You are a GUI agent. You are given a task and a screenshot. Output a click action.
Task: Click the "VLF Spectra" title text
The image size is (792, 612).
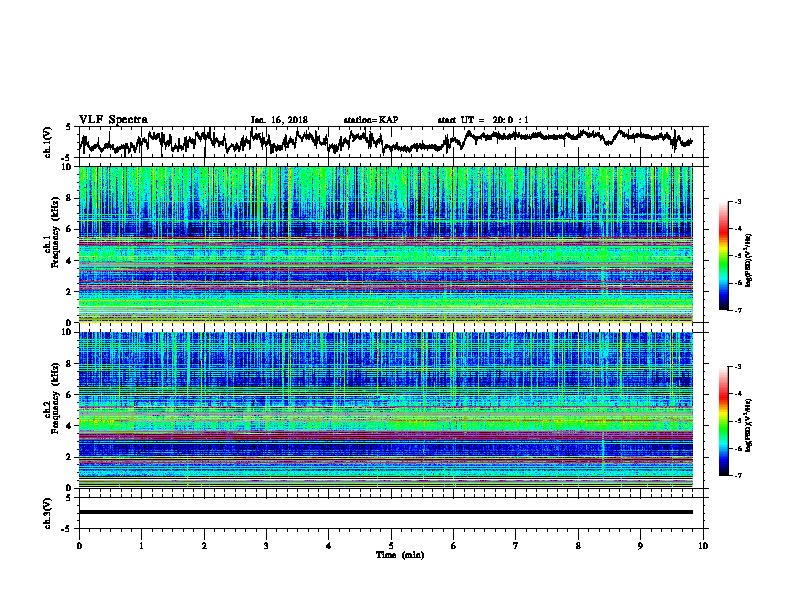[x=113, y=119]
